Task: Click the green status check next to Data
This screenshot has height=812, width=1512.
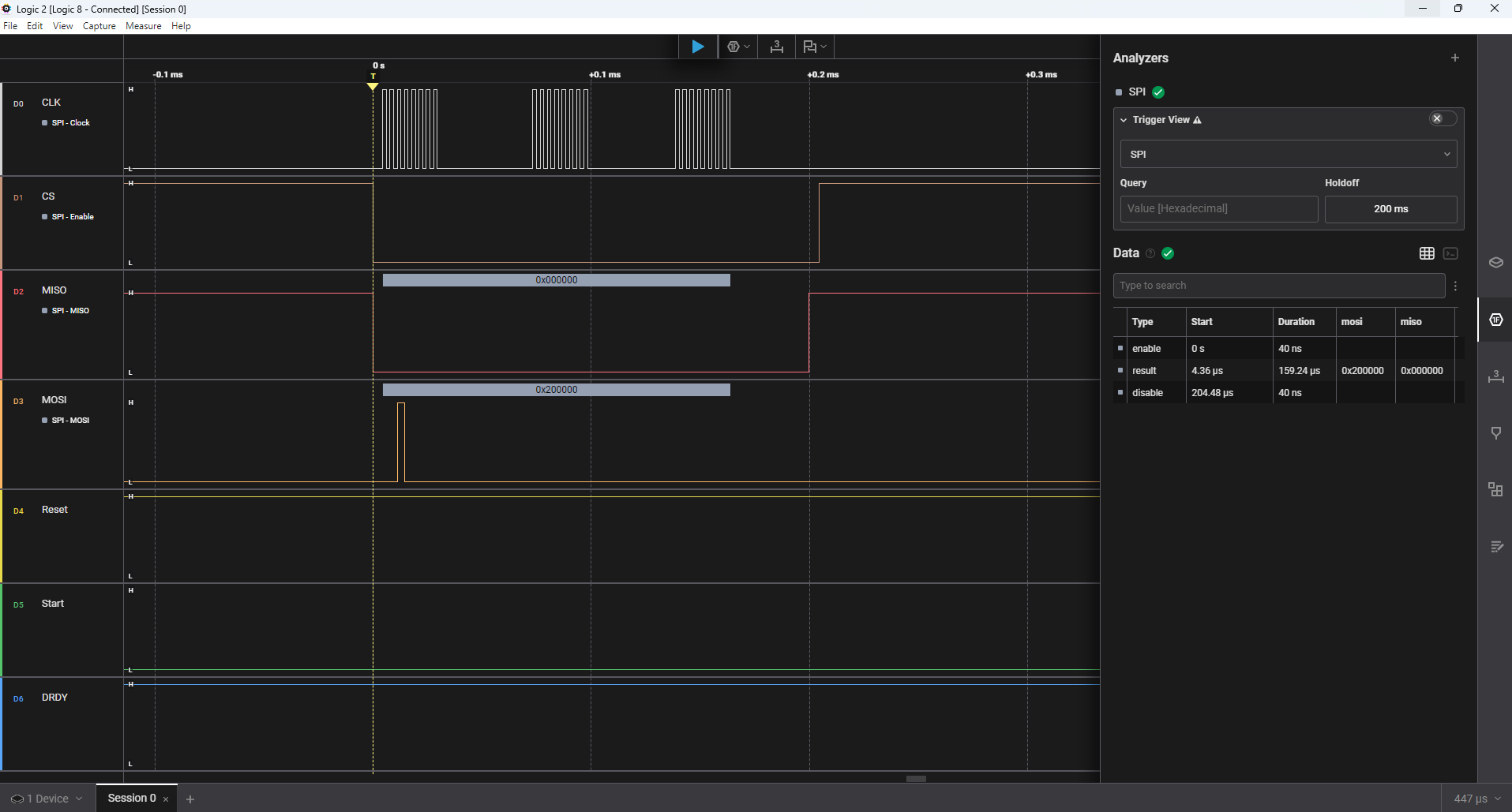Action: (x=1168, y=253)
